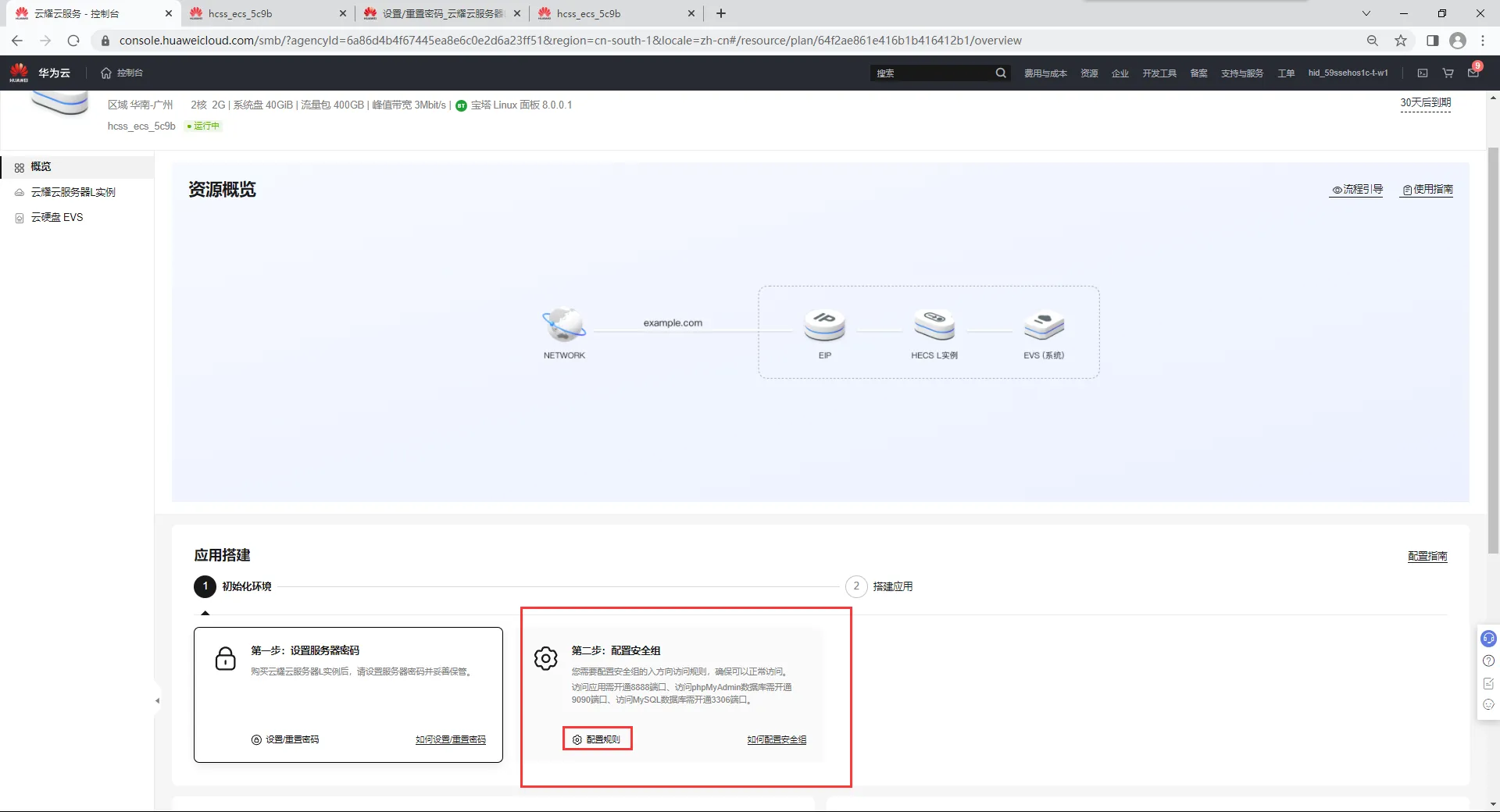Viewport: 1500px width, 812px height.
Task: Open the browser three-dot menu
Action: (x=1483, y=41)
